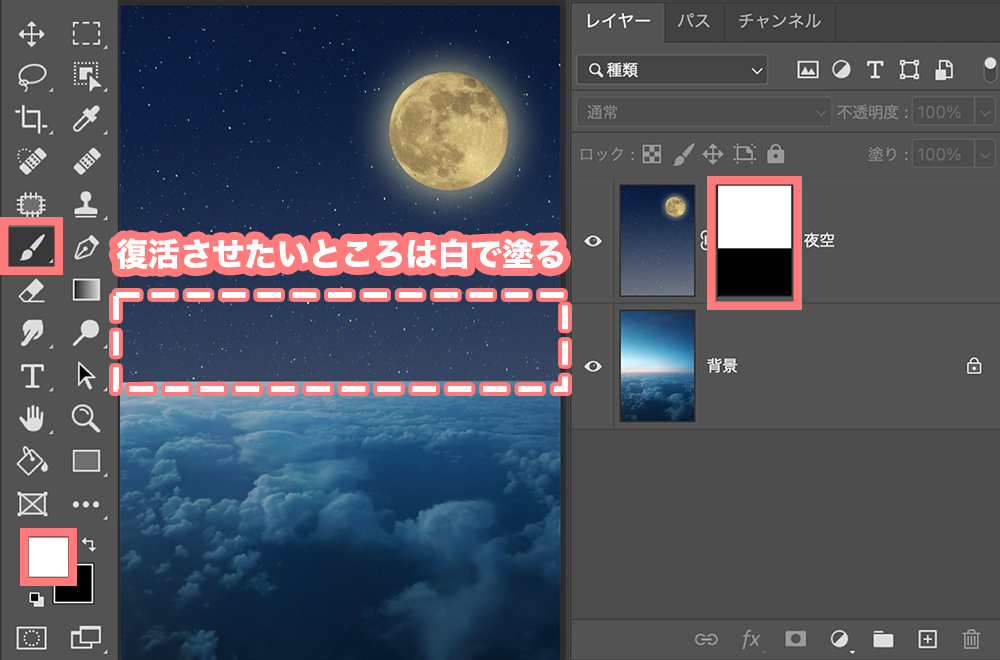
Task: Select the Eyedropper tool
Action: [86, 119]
